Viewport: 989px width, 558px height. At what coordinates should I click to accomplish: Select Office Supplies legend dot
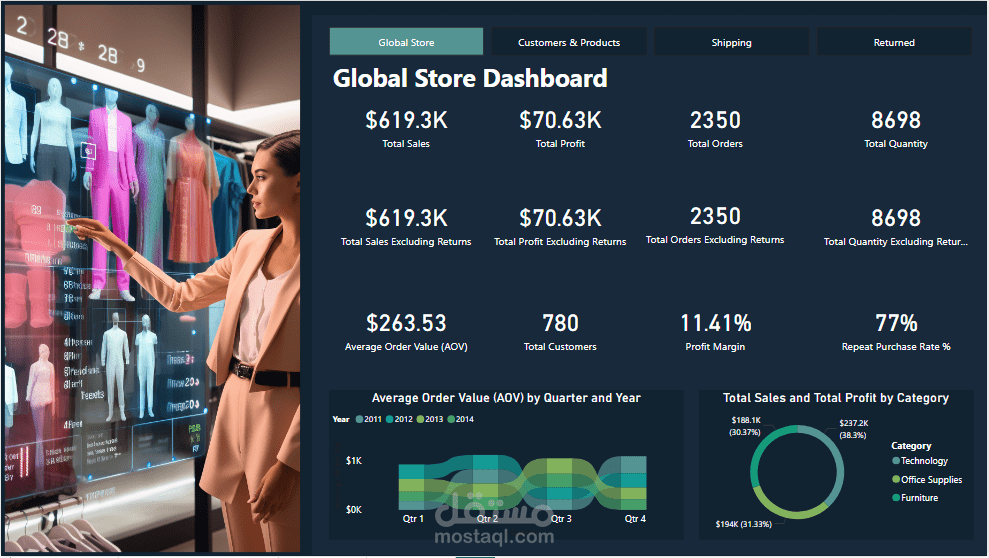tap(896, 479)
